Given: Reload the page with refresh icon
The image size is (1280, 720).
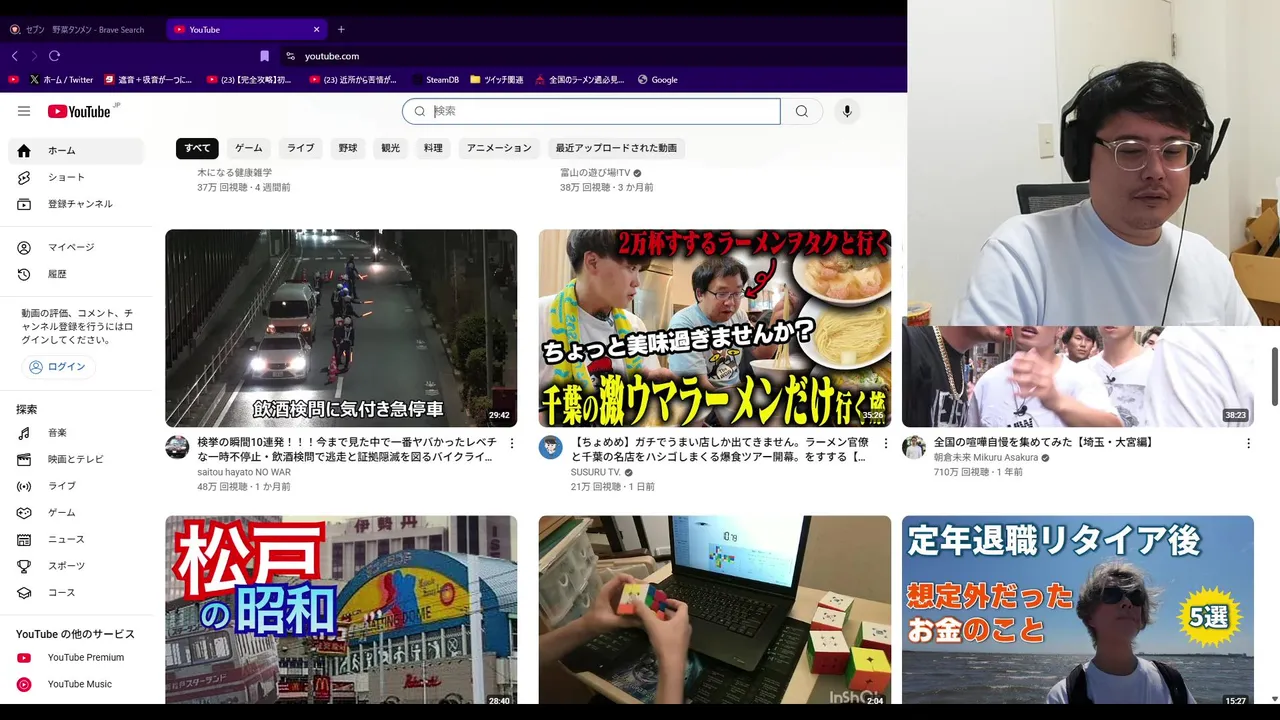Looking at the screenshot, I should [x=54, y=56].
